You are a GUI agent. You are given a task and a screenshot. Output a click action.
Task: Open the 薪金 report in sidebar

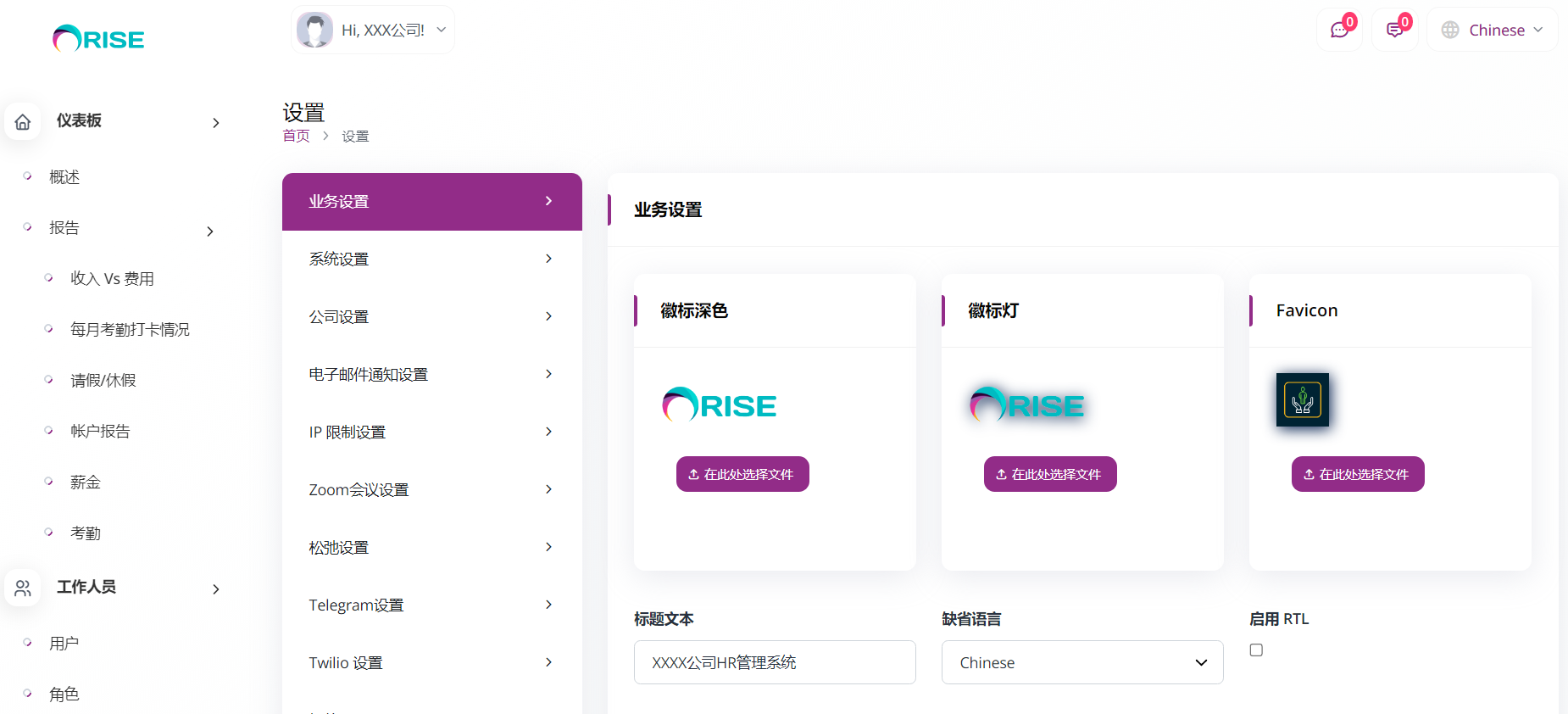click(x=86, y=483)
